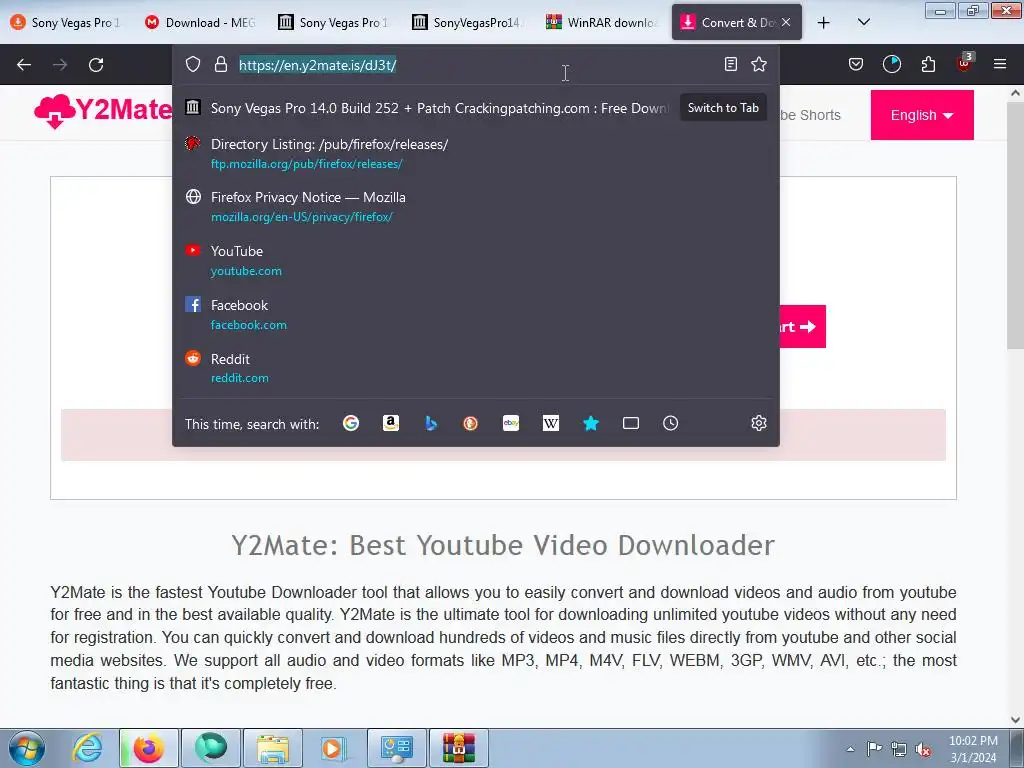Close the Convert & Download tab
The image size is (1024, 768).
pos(786,22)
